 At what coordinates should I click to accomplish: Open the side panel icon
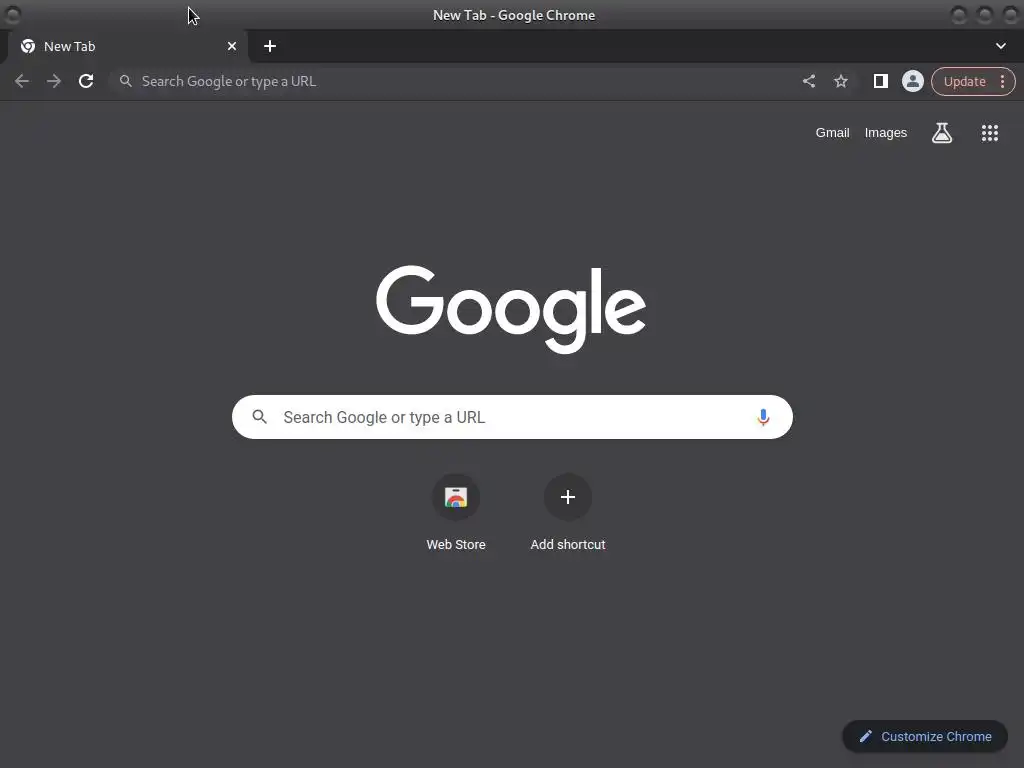880,81
